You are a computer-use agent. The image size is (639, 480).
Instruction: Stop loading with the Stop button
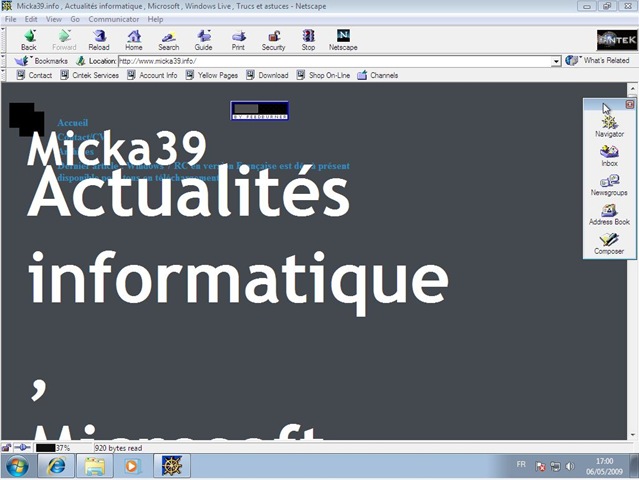(308, 40)
